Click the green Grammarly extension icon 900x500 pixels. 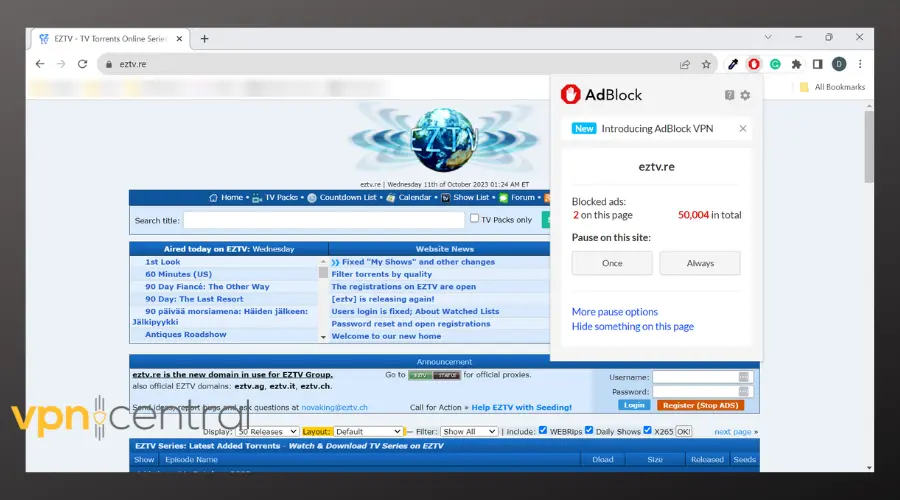click(x=775, y=64)
